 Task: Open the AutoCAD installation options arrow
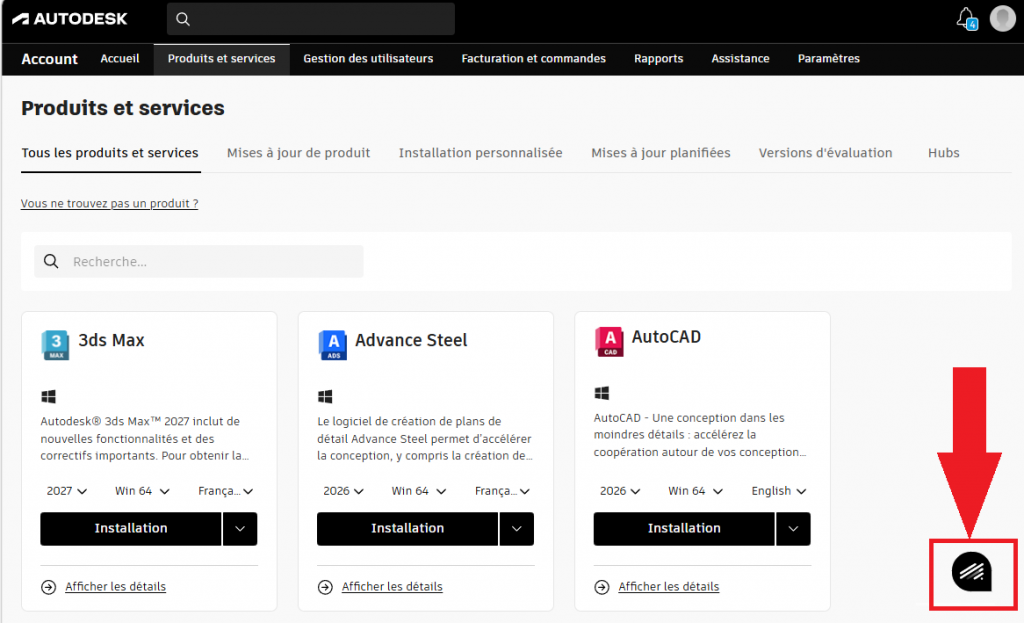(x=793, y=528)
